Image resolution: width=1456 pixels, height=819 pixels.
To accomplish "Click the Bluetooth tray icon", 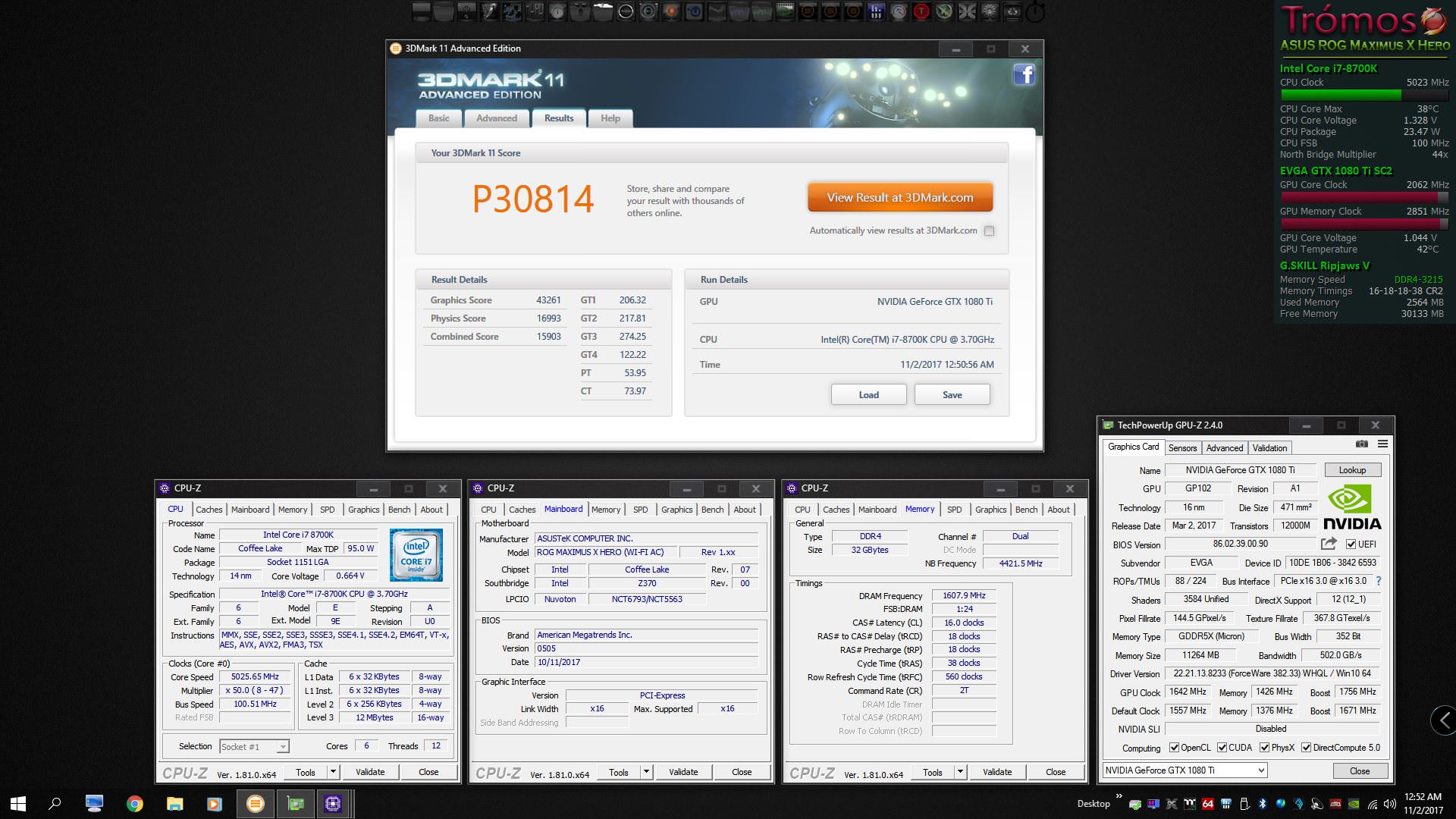I will pos(1263,804).
